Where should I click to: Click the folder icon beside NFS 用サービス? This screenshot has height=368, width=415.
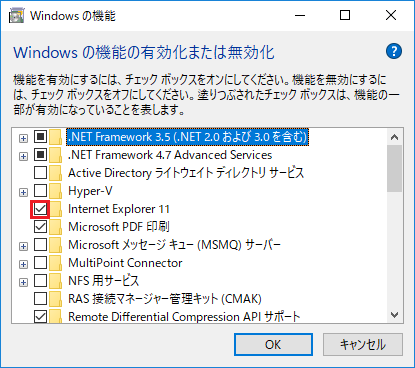click(56, 281)
